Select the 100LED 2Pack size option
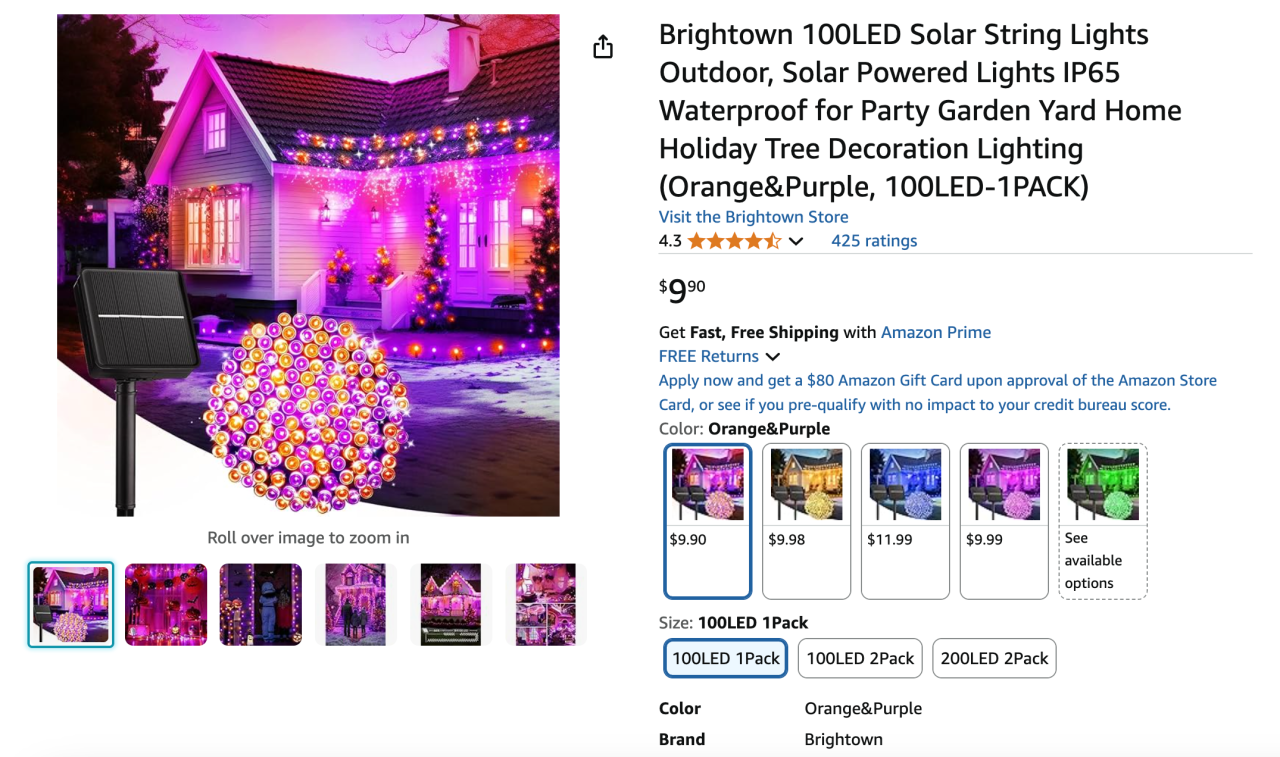Screen dimensions: 1280x757 [859, 658]
